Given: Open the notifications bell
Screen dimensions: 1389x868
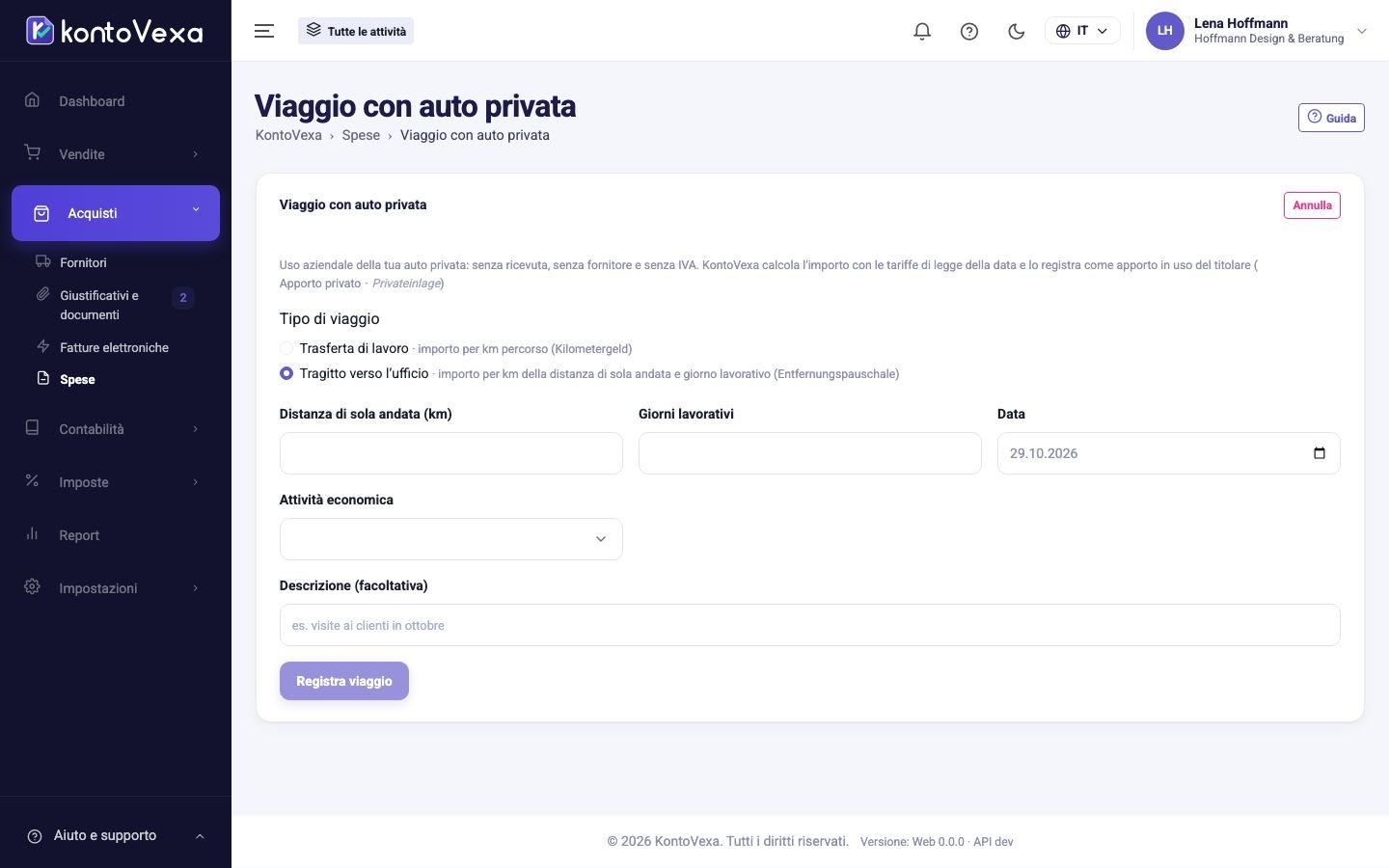Looking at the screenshot, I should tap(922, 31).
